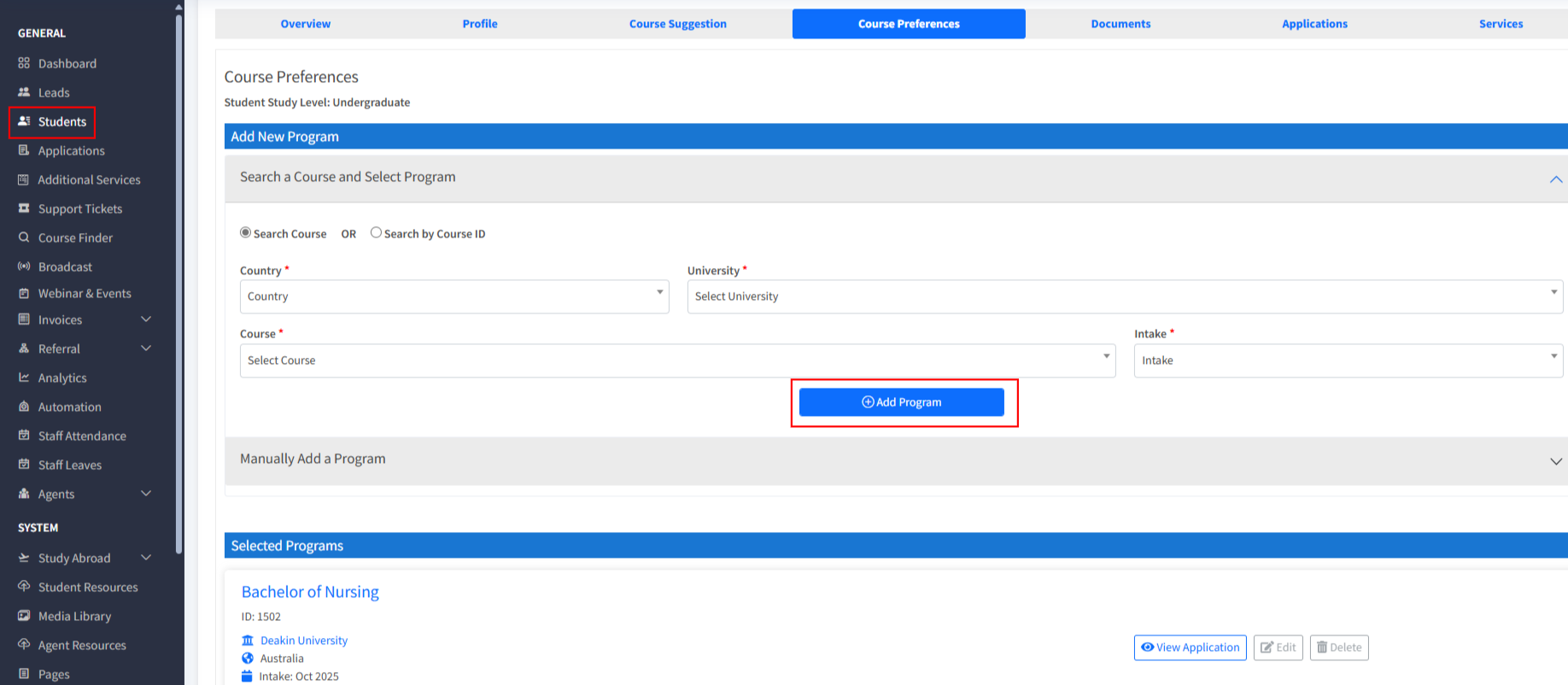Expand the Invoices submenu in sidebar
This screenshot has height=685, width=1568.
point(146,319)
